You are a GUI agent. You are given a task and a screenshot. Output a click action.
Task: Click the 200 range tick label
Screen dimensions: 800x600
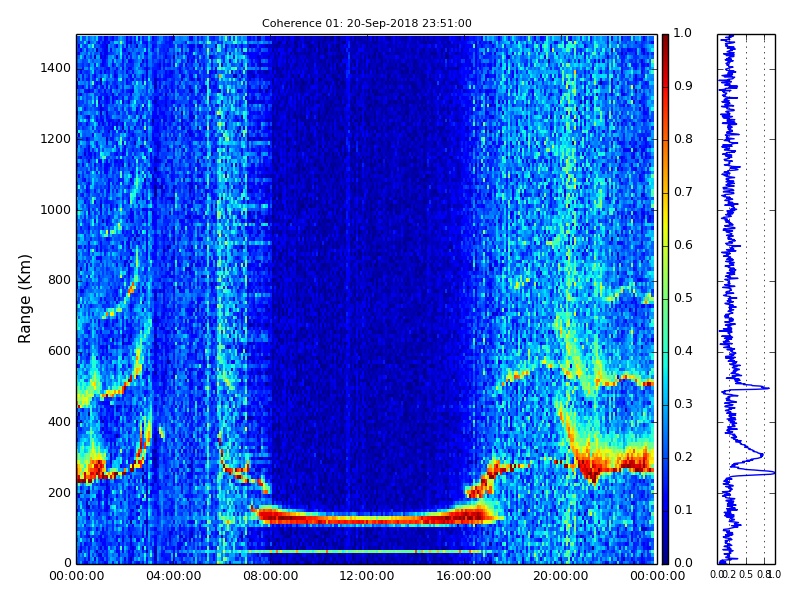coord(60,493)
